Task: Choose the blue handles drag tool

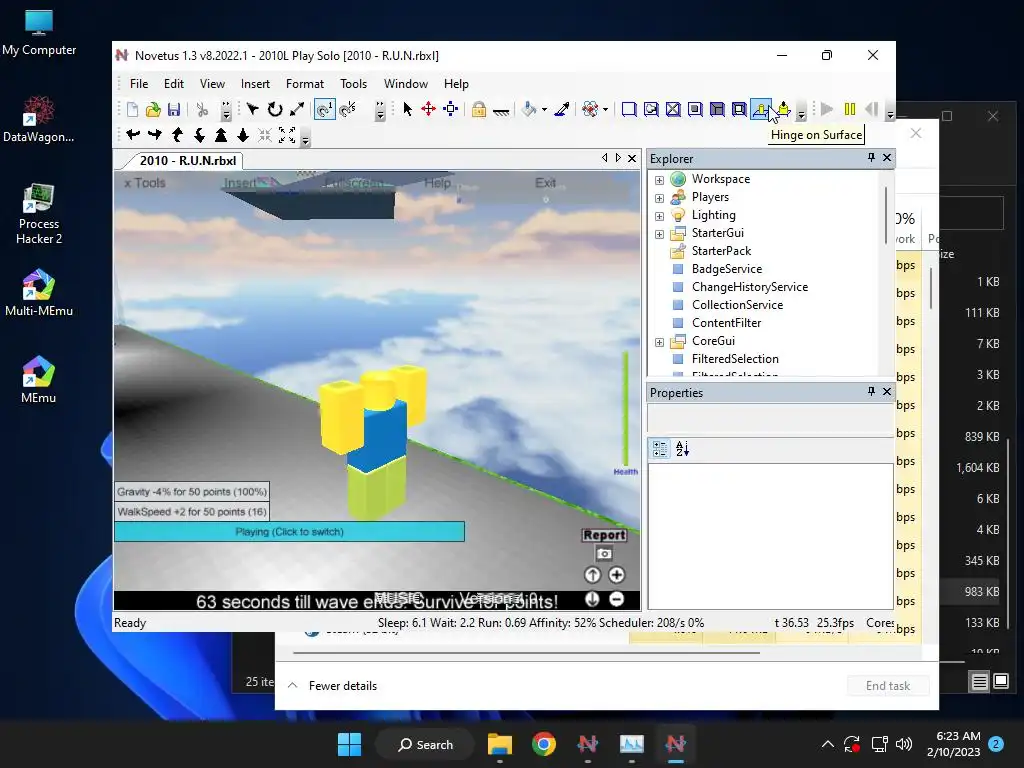Action: click(x=451, y=109)
